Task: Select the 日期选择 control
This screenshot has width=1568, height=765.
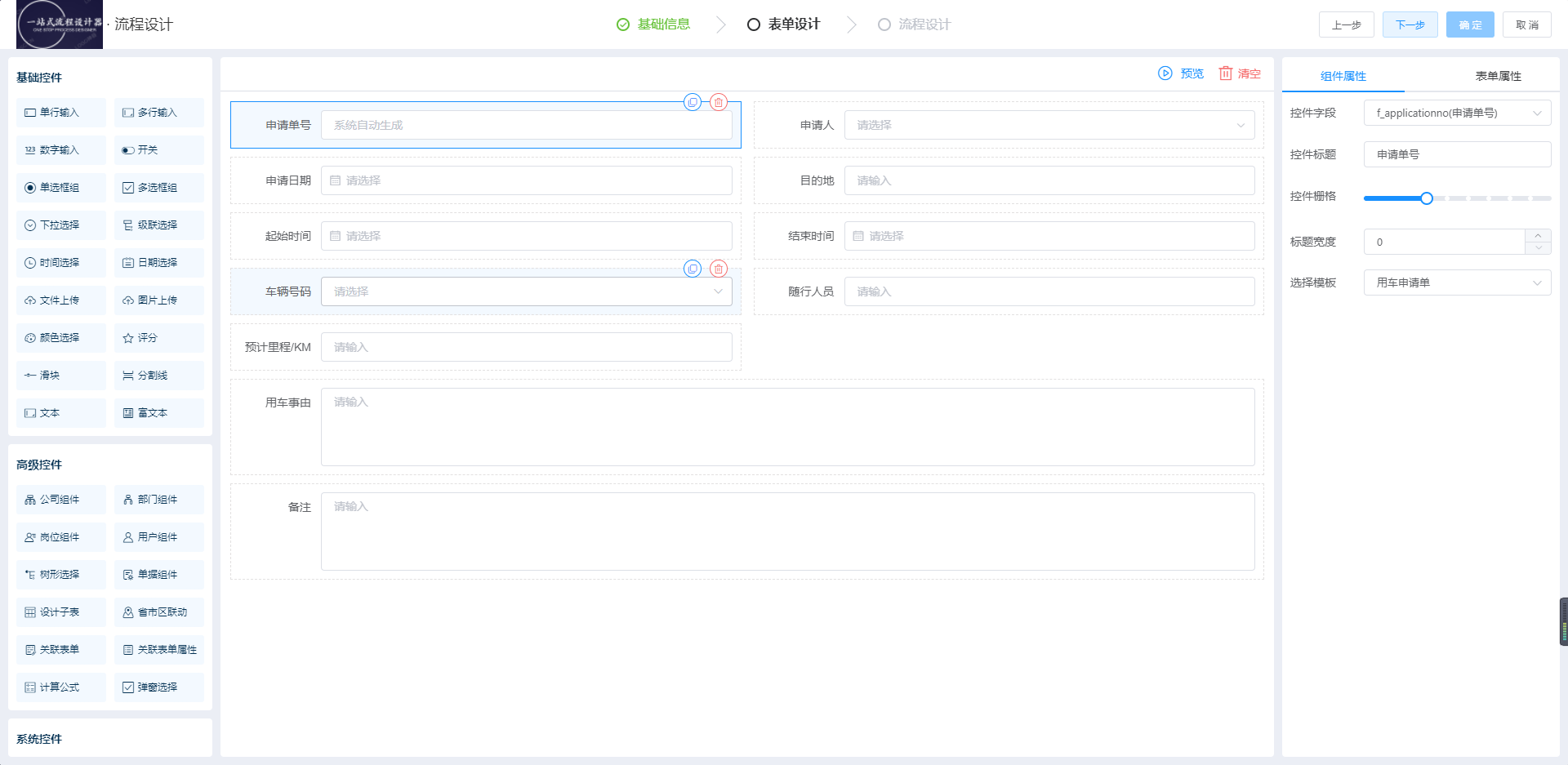Action: 159,263
